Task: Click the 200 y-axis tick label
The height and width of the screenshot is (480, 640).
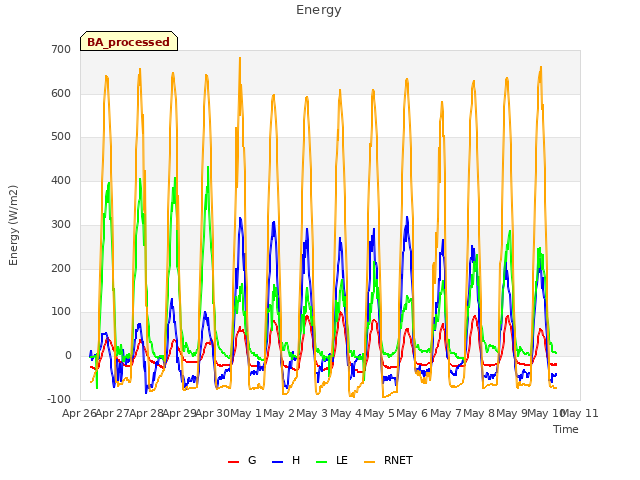Action: coord(61,269)
